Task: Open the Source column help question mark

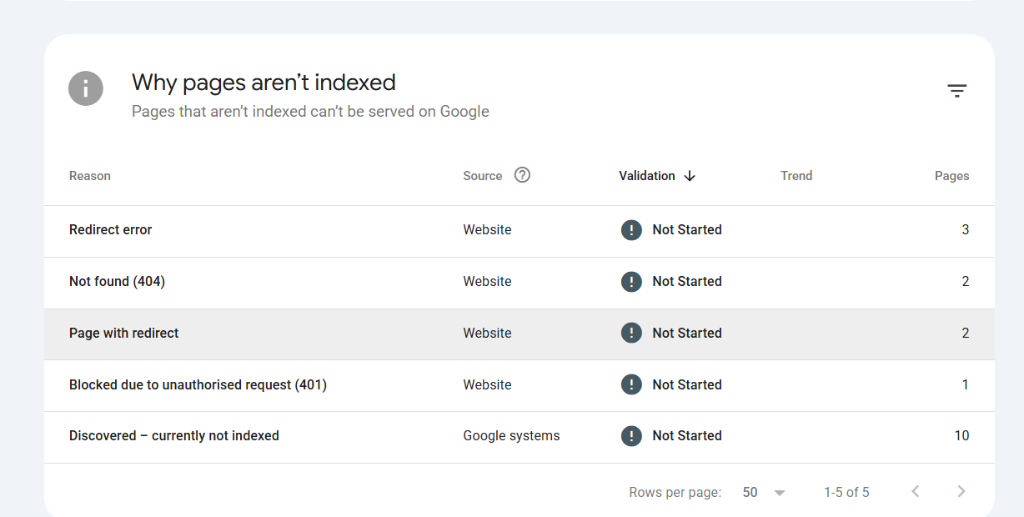Action: click(x=522, y=175)
